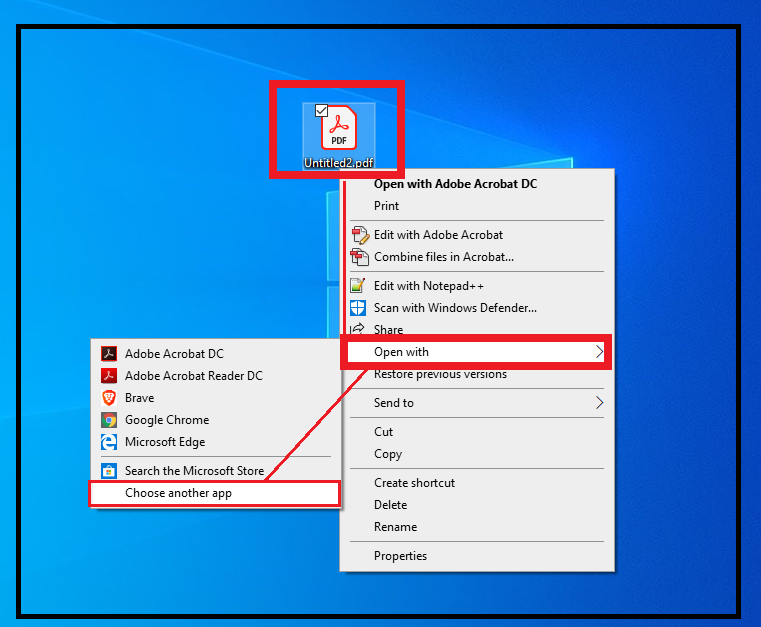Select Rename from the context menu
Screen dimensions: 761x627
click(395, 527)
